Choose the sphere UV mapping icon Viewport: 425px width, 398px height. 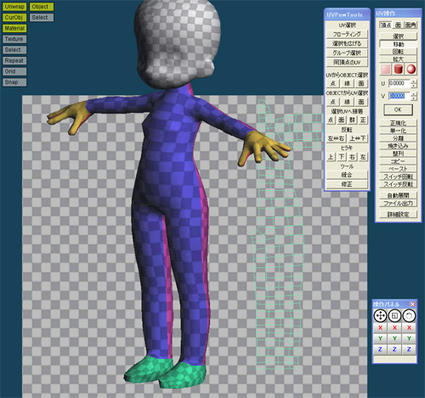click(x=411, y=70)
